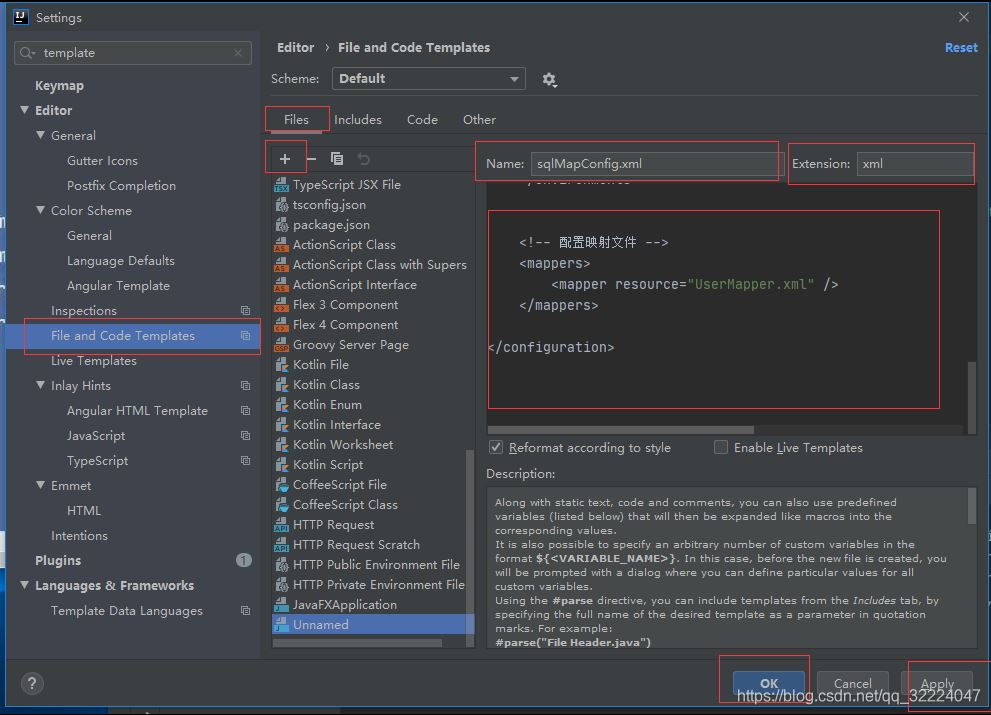Screen dimensions: 991x715
Task: Click the scheme settings gear icon
Action: 549,79
